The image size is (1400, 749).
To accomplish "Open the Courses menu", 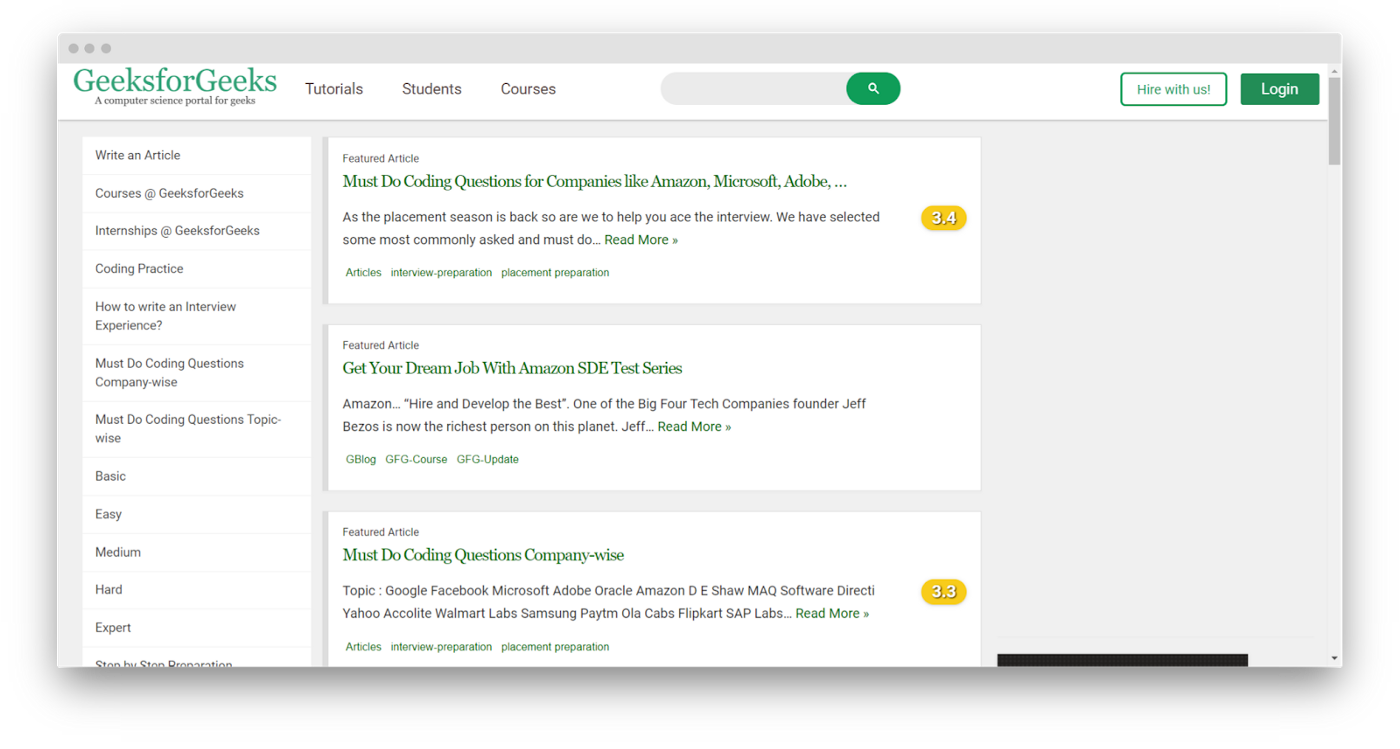I will pos(528,89).
